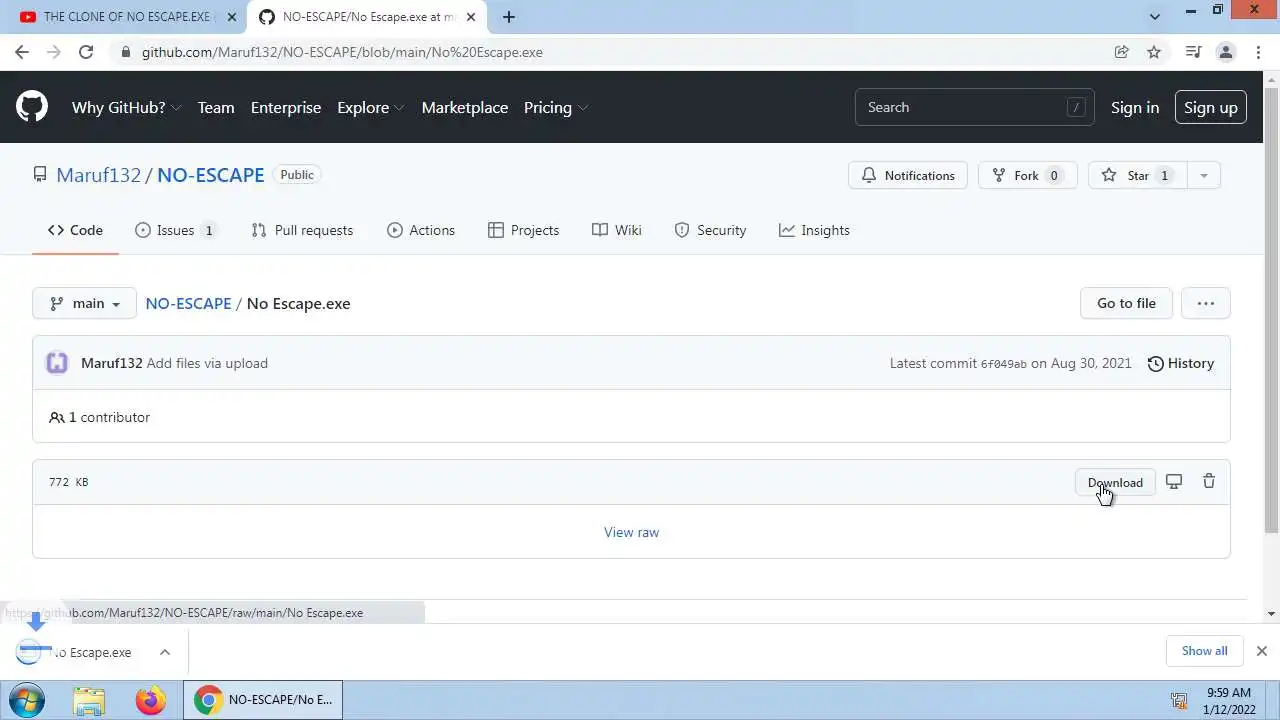
Task: Open Windows Explorer from taskbar
Action: point(89,700)
